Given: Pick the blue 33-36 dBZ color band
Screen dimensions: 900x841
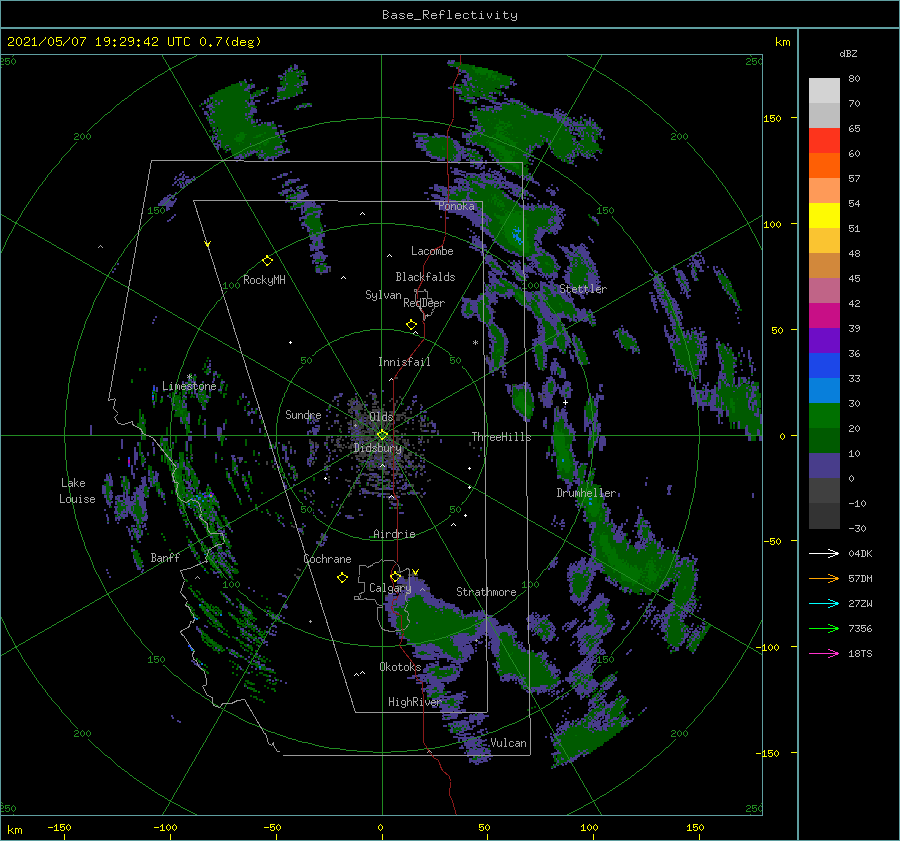Looking at the screenshot, I should pyautogui.click(x=824, y=366).
